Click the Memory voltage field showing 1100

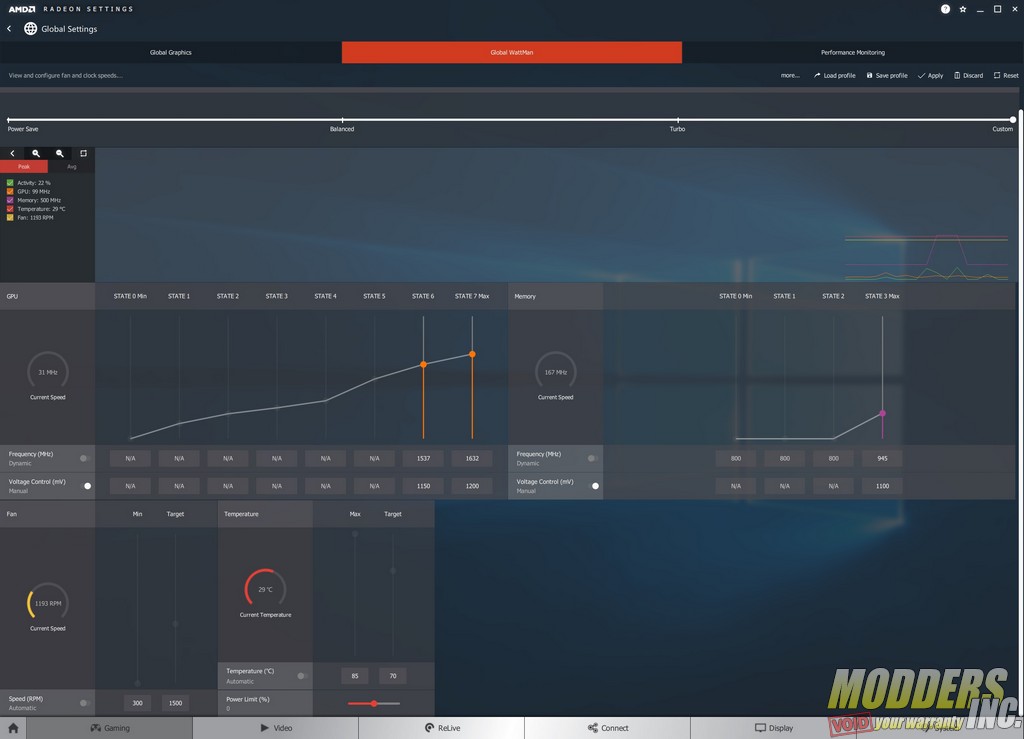[882, 486]
